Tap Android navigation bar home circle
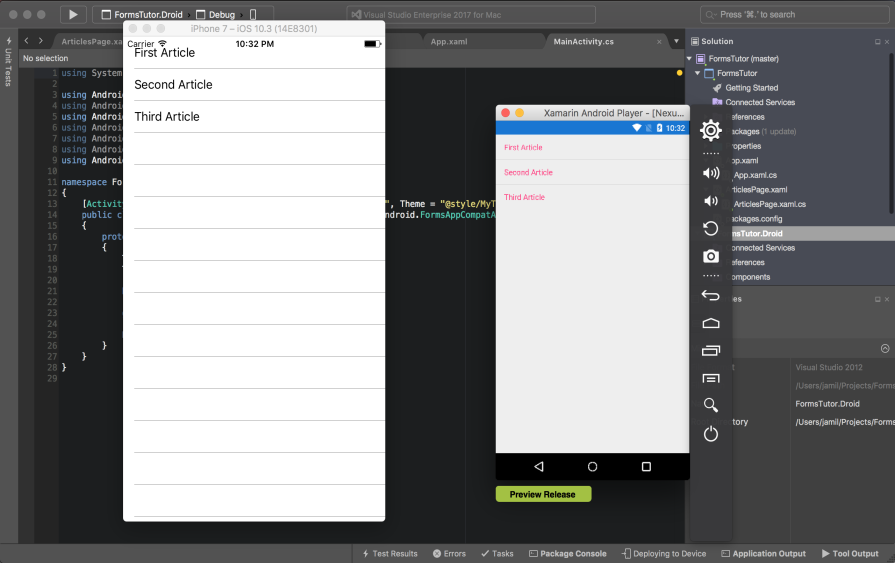 (x=592, y=467)
